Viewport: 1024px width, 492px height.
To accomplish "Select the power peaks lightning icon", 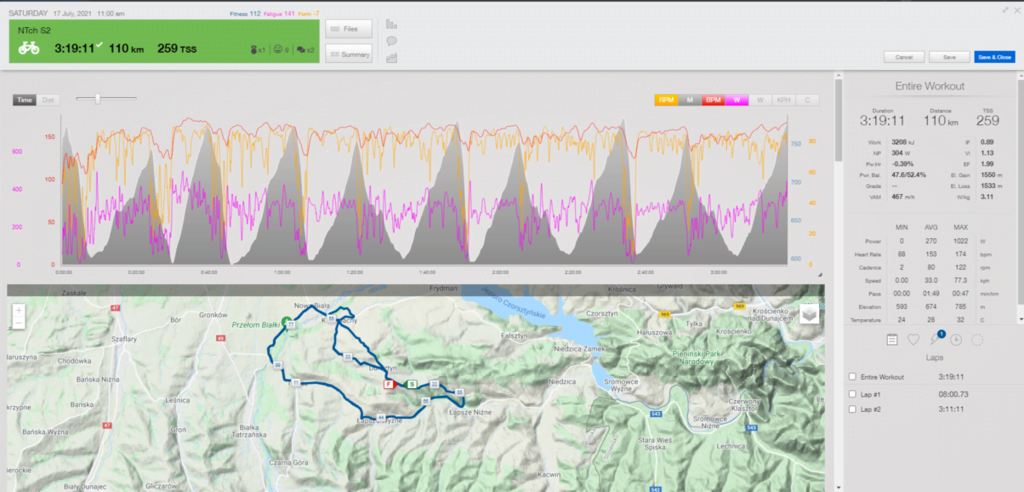I will 934,339.
